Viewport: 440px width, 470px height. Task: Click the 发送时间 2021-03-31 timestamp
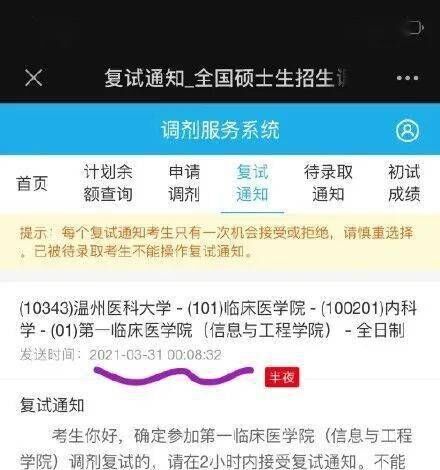pos(121,355)
